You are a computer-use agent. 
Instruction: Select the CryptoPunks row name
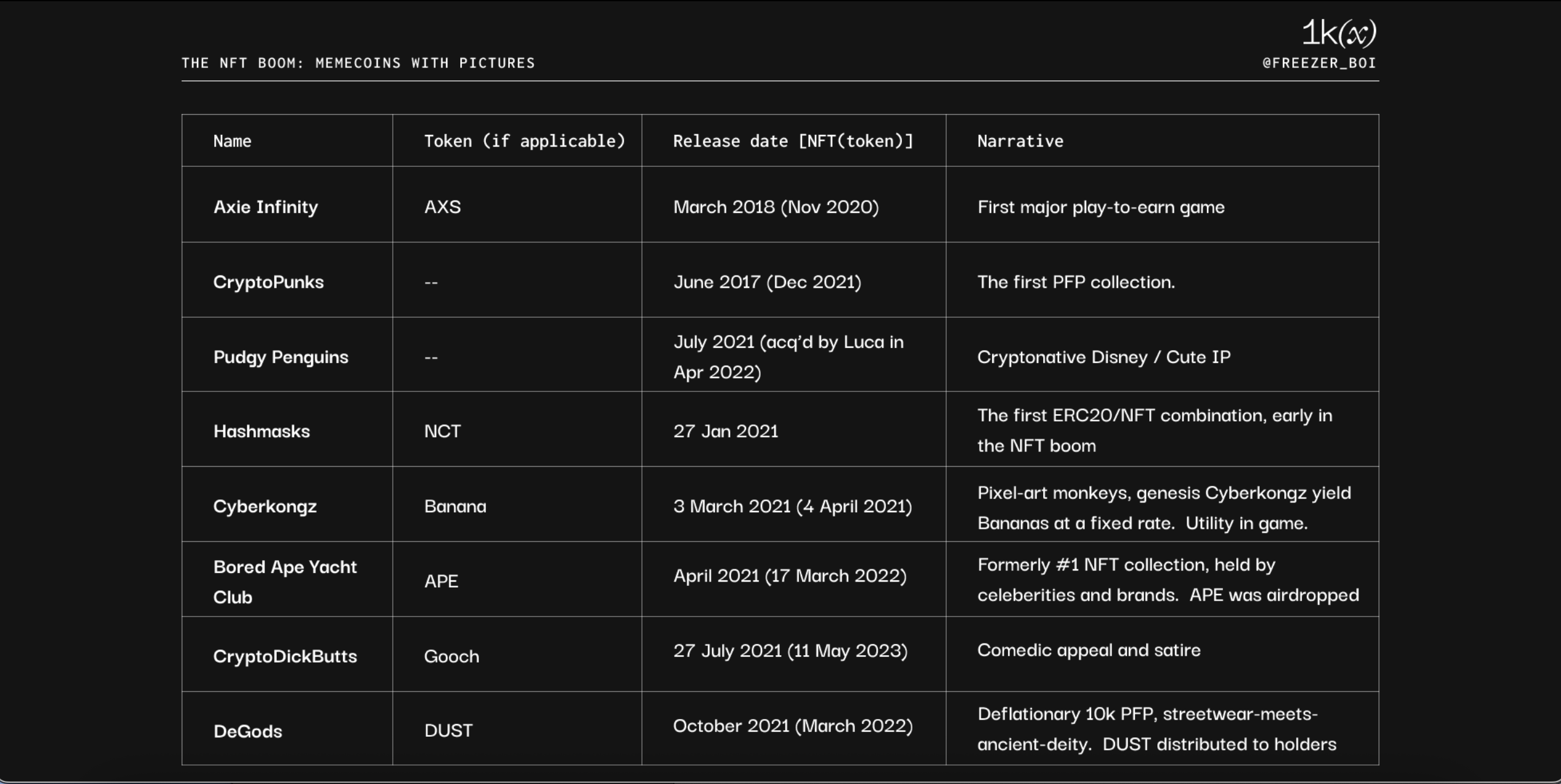point(268,282)
